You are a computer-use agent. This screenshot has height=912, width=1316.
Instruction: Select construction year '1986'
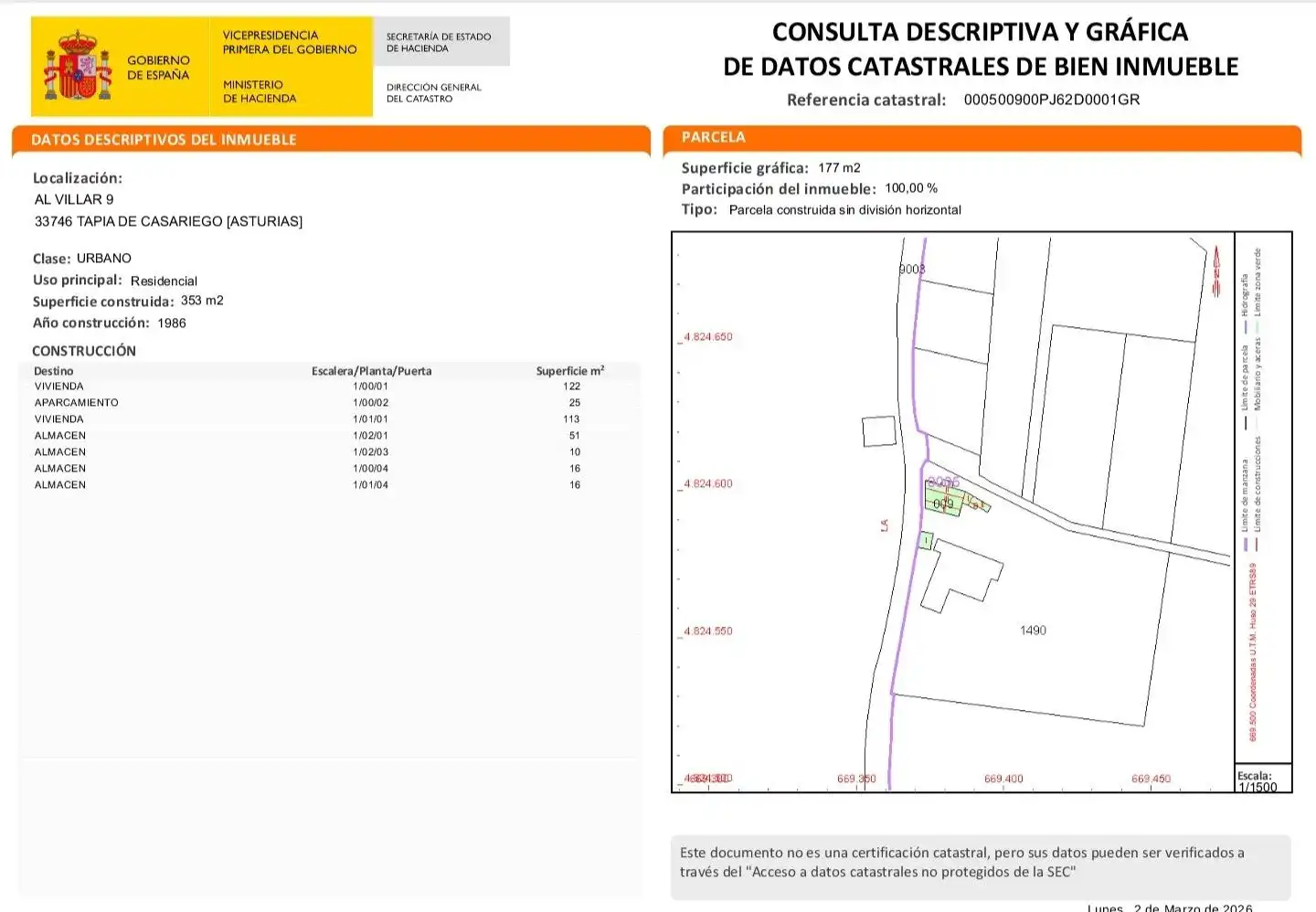coord(172,323)
